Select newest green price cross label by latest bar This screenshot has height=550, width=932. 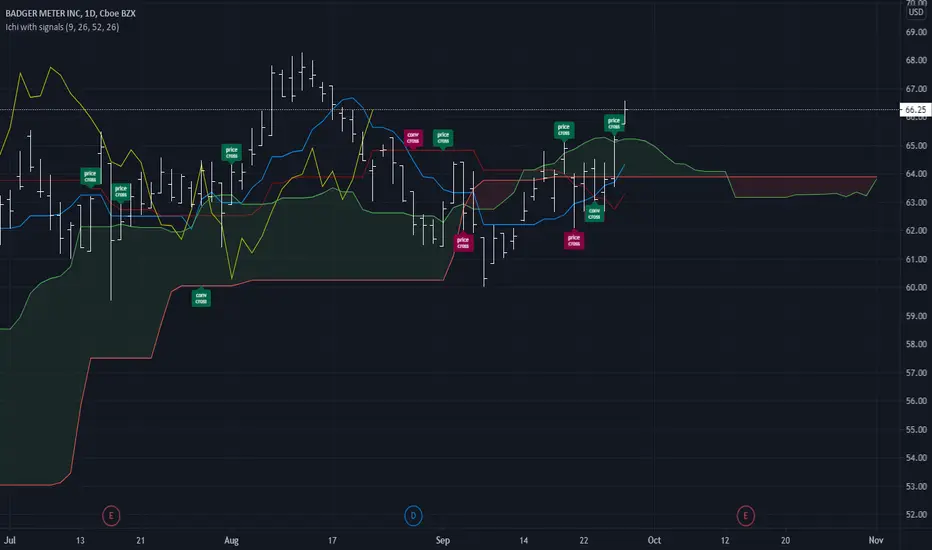(x=614, y=124)
